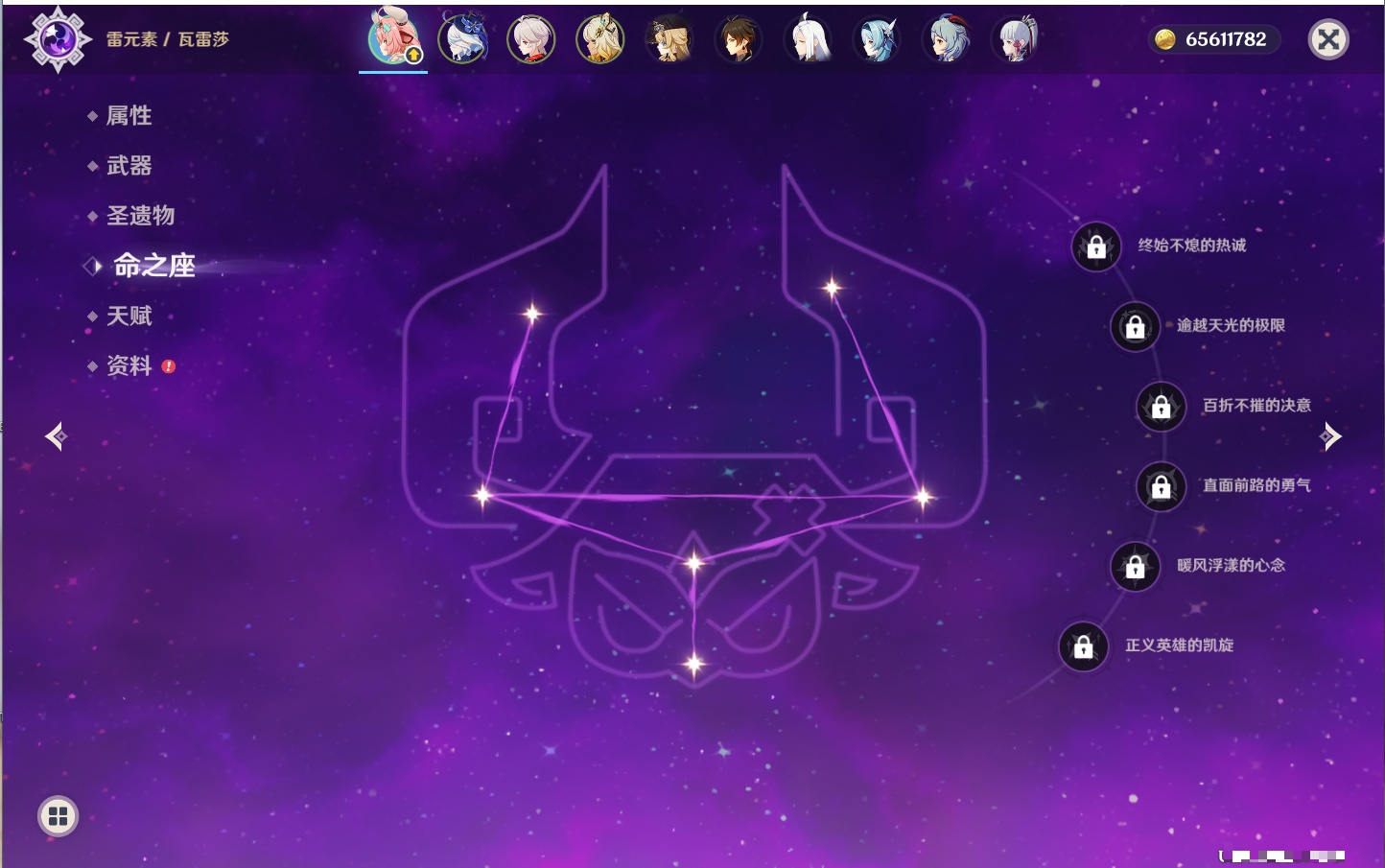Open constellation 直面前路的勇气 label

[x=1256, y=485]
